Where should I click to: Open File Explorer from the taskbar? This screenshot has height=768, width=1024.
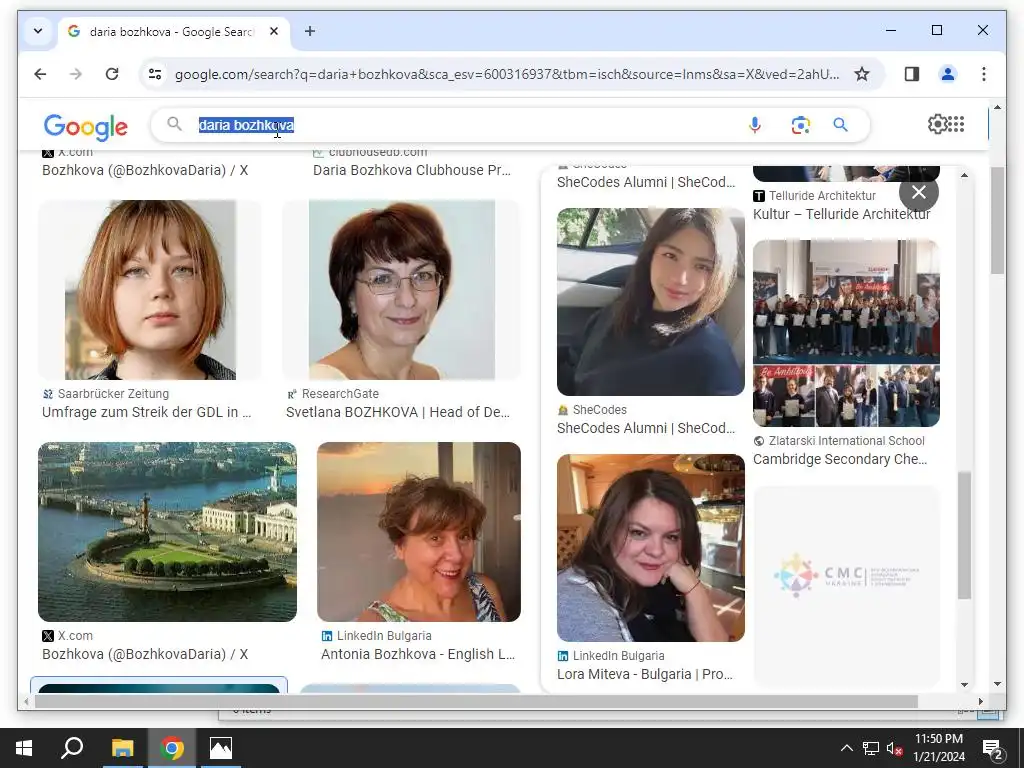click(x=122, y=748)
